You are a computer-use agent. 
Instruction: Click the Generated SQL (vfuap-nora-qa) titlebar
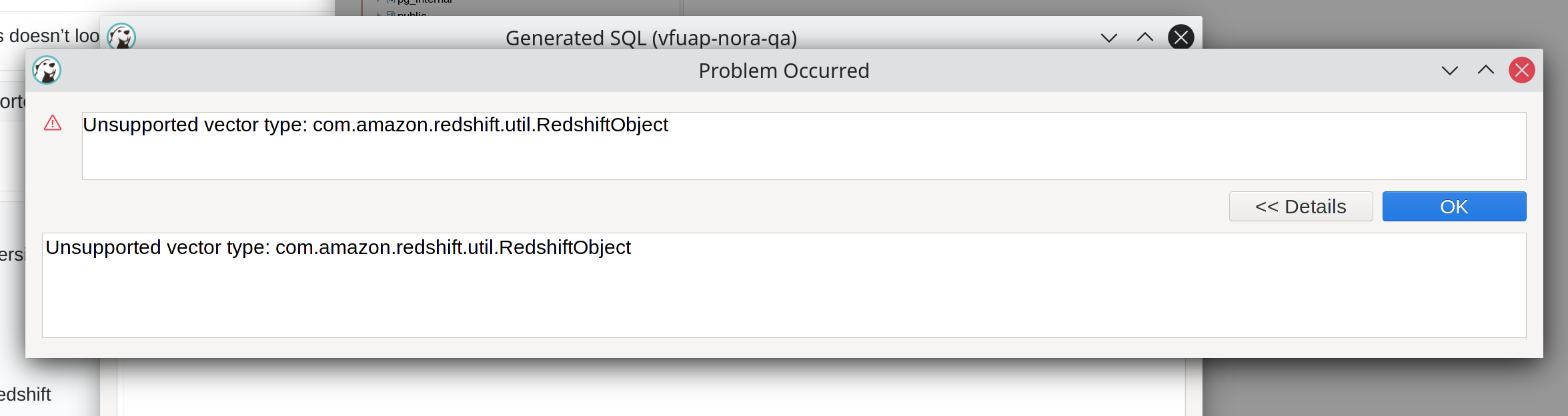[x=652, y=38]
